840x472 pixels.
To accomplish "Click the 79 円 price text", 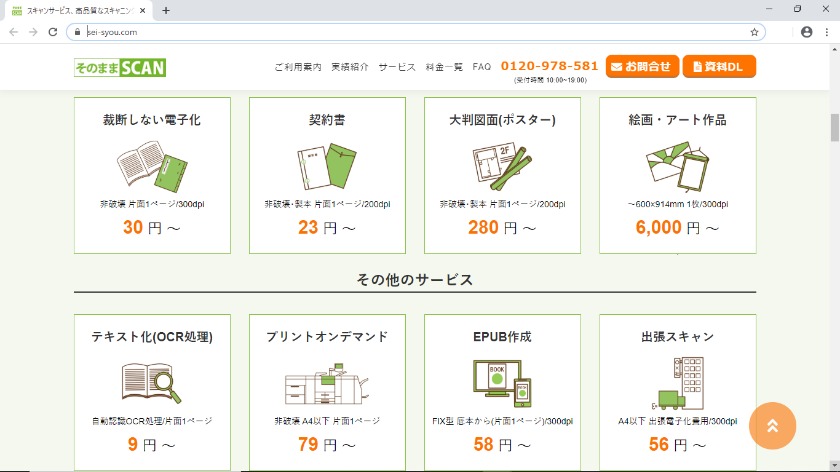I will pos(327,445).
